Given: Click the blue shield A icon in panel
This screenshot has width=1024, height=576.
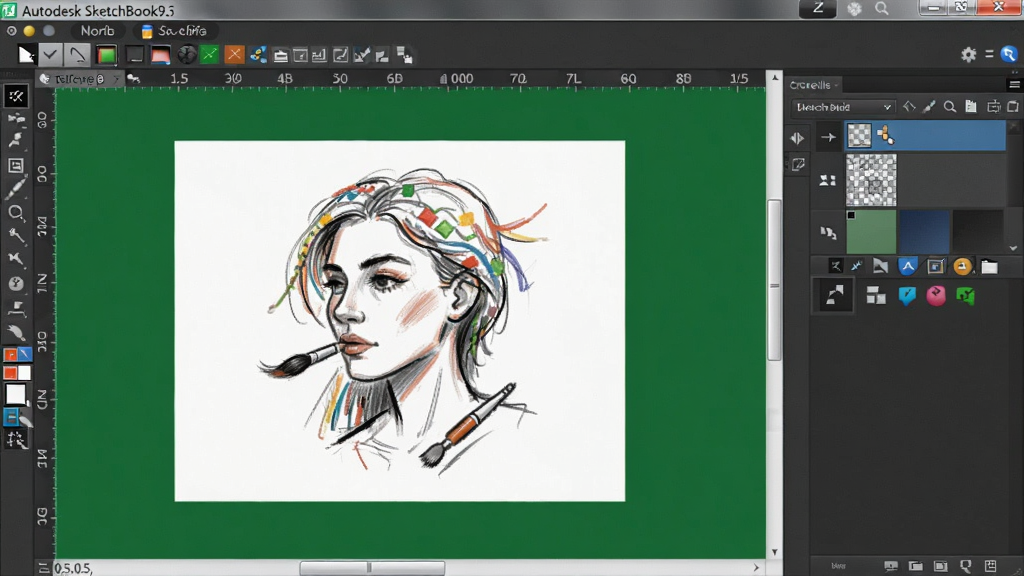Looking at the screenshot, I should tap(908, 266).
